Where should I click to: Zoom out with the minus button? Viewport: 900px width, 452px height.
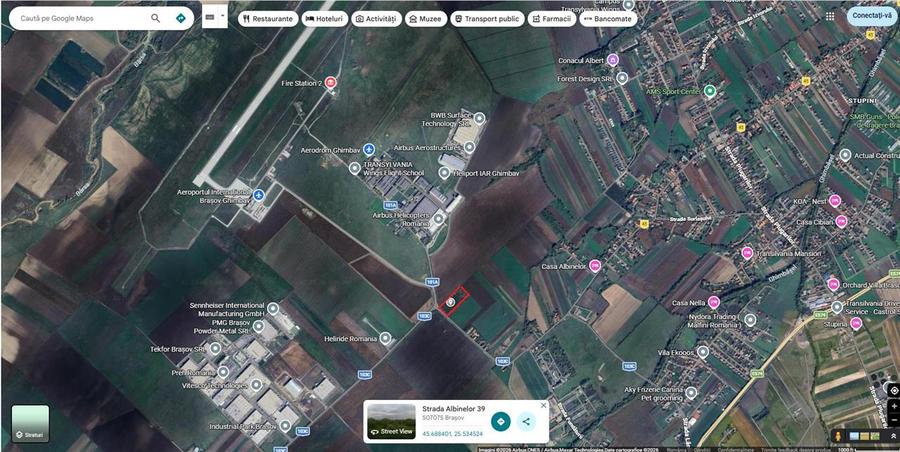pyautogui.click(x=894, y=419)
